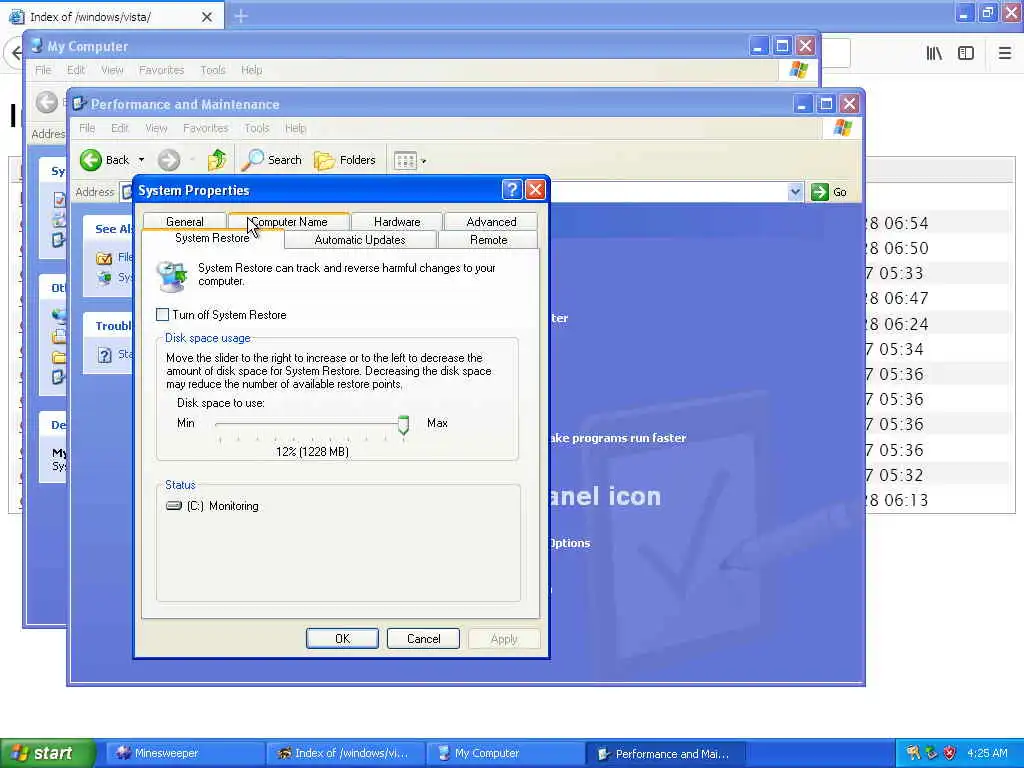Click the Apply button

click(x=504, y=639)
